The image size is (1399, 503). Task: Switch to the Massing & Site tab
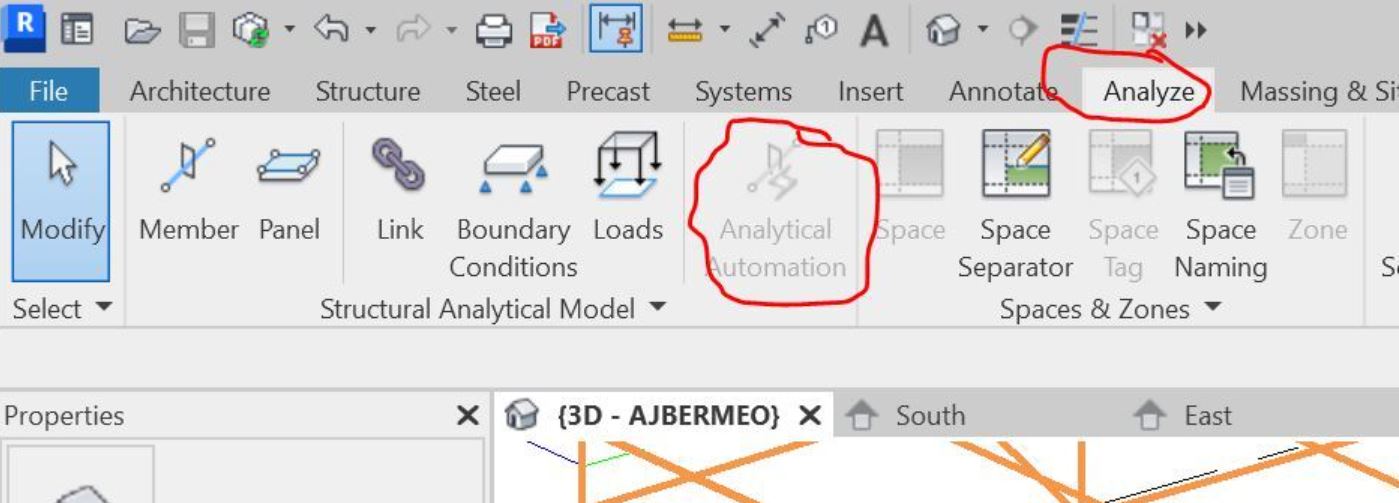(1318, 92)
